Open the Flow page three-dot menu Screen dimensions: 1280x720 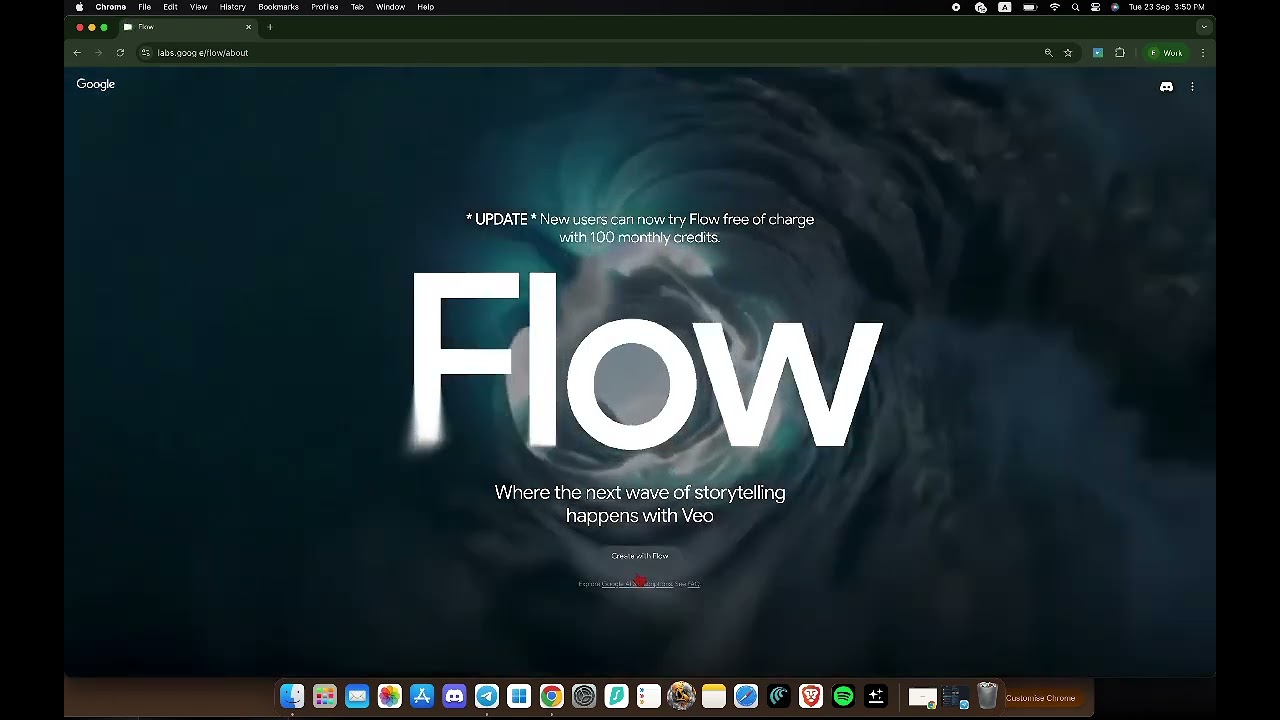pos(1192,87)
